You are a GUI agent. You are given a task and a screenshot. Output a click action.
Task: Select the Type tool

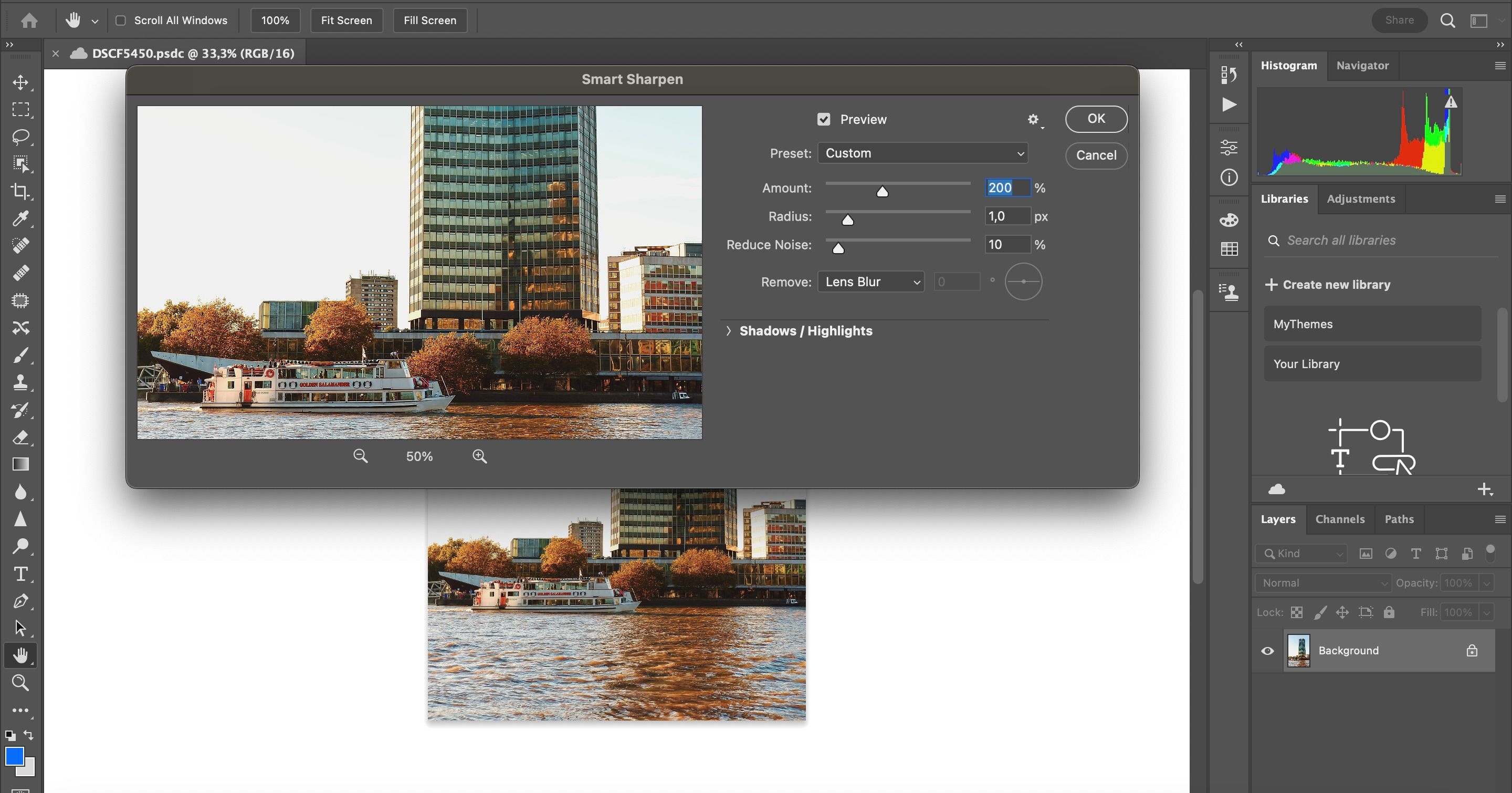coord(20,573)
